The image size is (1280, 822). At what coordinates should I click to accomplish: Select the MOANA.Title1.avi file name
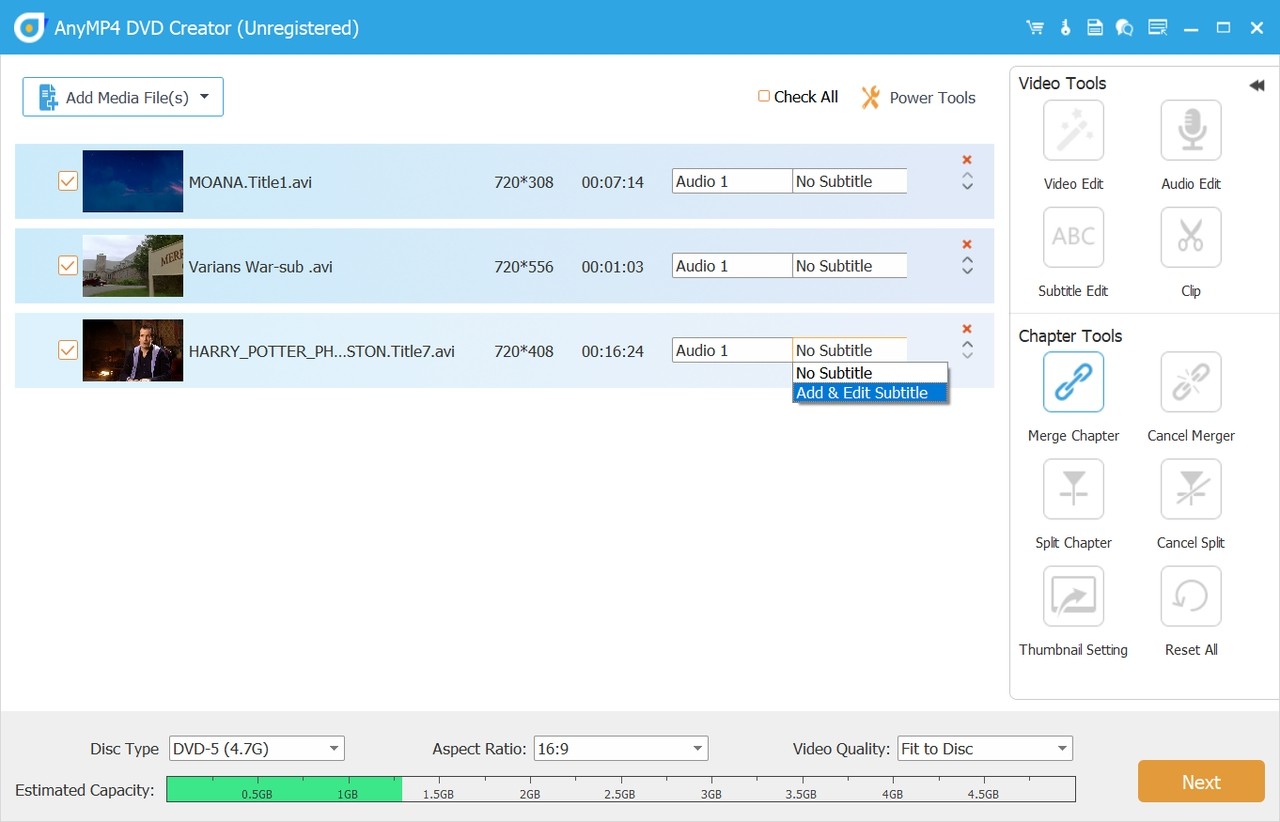[250, 182]
